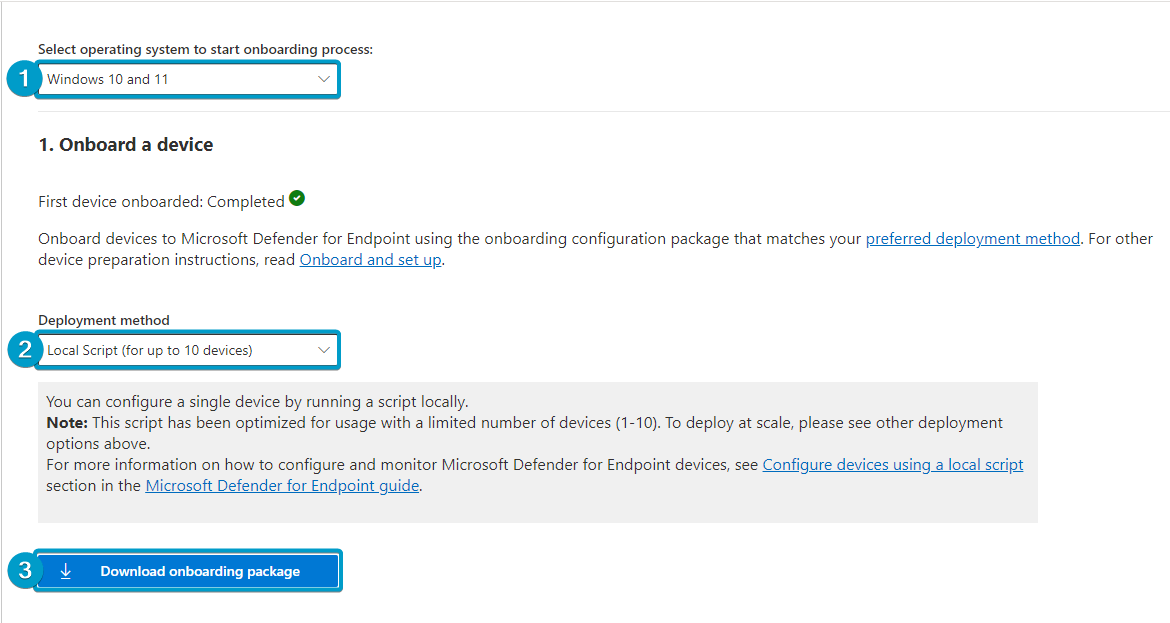Open the preferred deployment method link

point(972,239)
